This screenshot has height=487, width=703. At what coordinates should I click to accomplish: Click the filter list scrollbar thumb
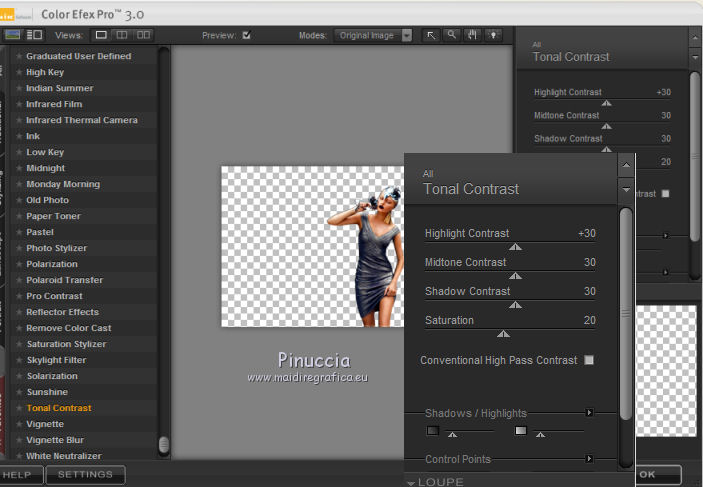coord(164,444)
